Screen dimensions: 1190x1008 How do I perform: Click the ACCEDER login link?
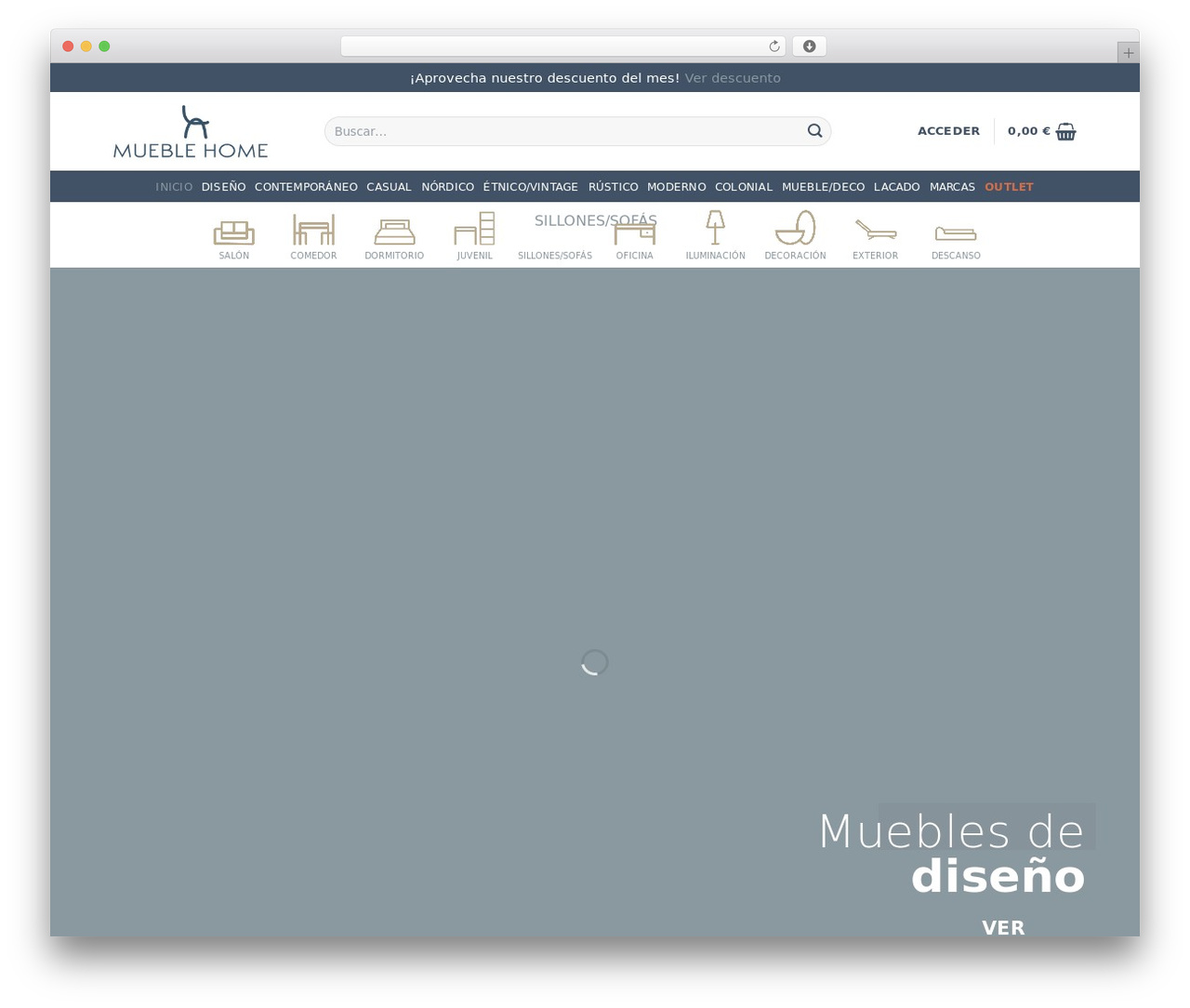[948, 131]
